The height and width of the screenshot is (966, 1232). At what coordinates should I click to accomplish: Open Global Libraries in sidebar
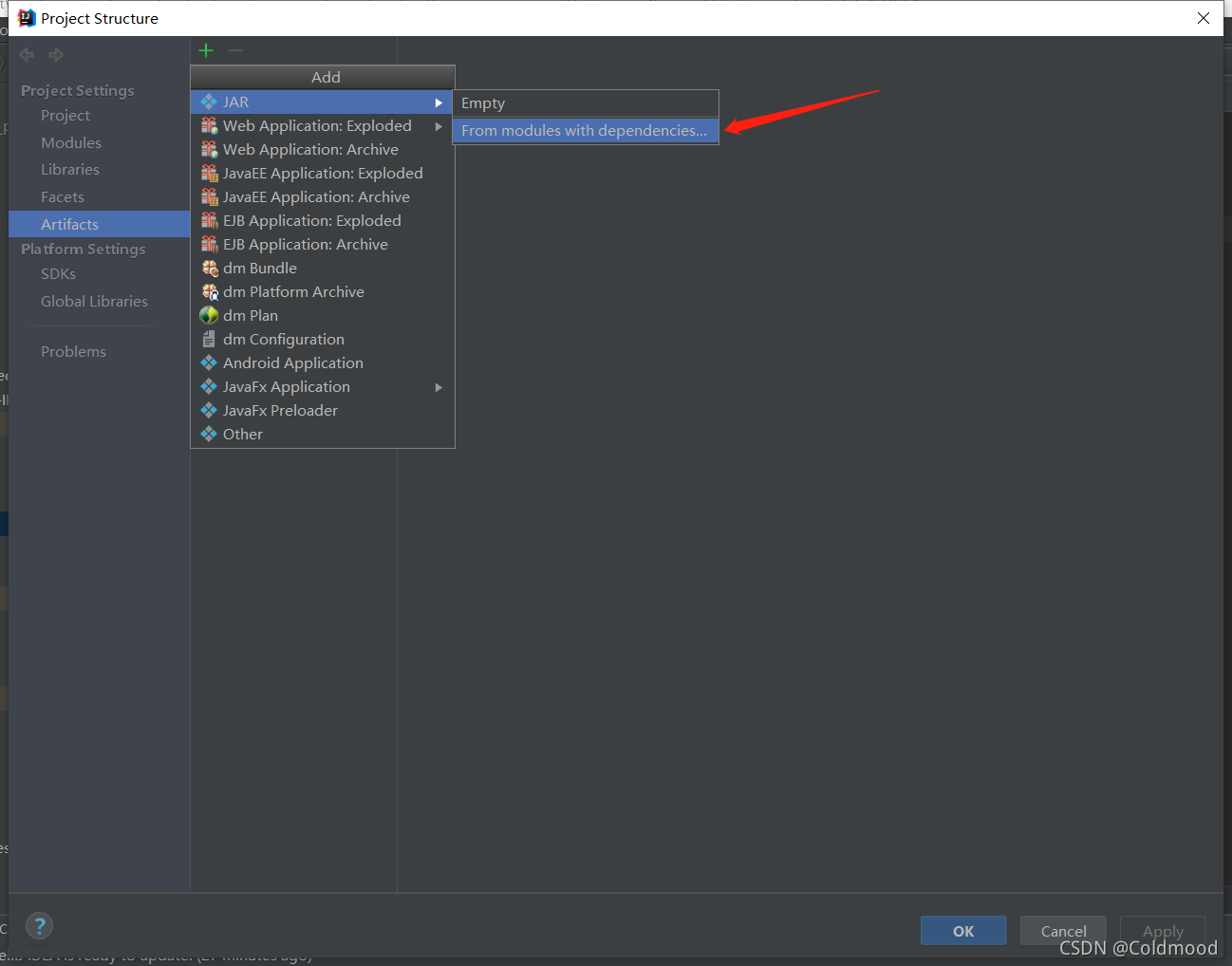pyautogui.click(x=94, y=301)
